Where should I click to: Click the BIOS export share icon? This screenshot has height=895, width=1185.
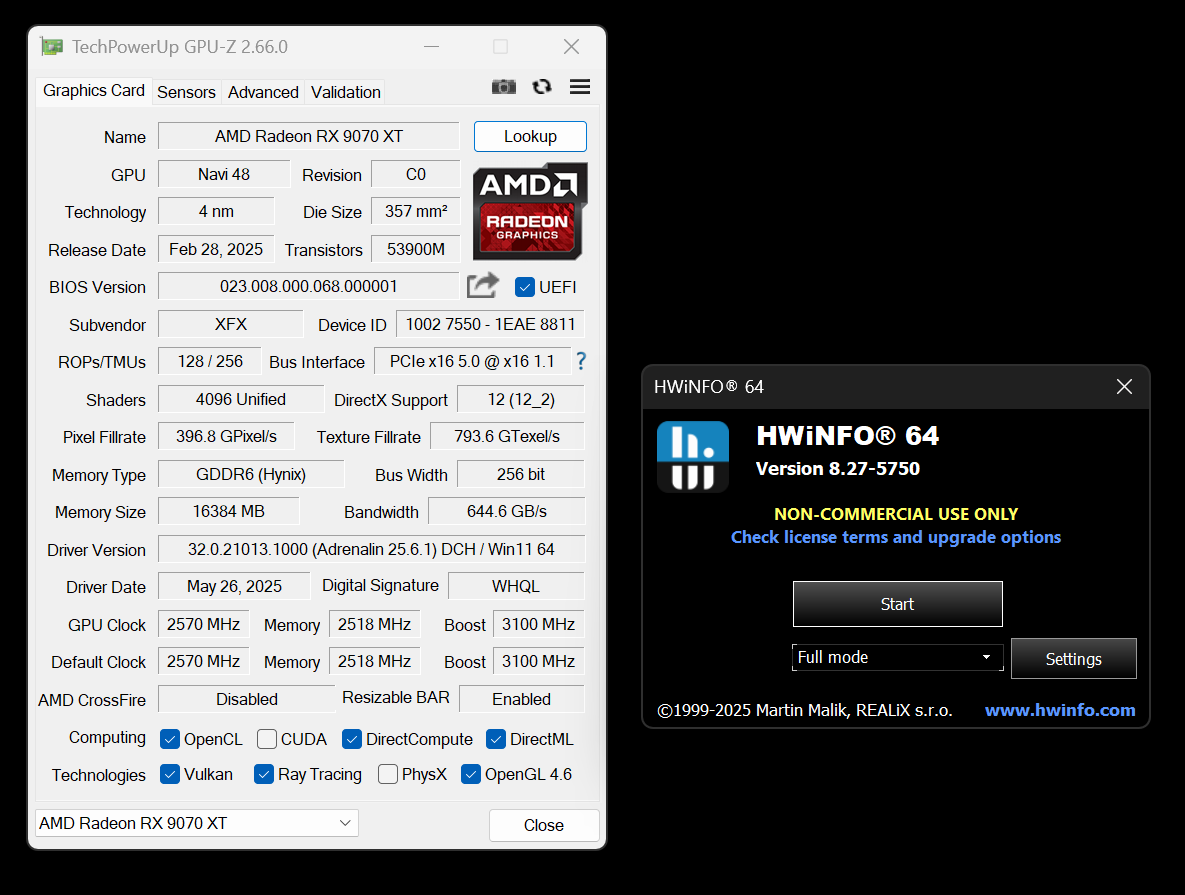(483, 286)
